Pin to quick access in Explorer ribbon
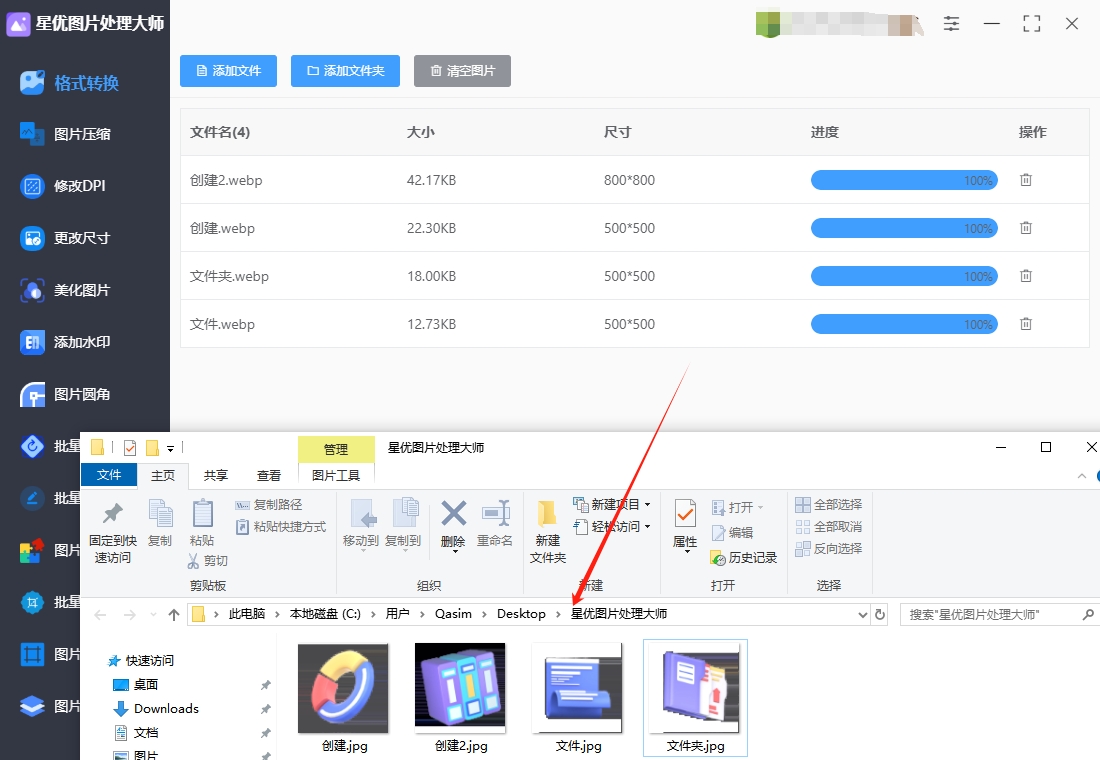This screenshot has width=1100, height=760. click(x=112, y=532)
